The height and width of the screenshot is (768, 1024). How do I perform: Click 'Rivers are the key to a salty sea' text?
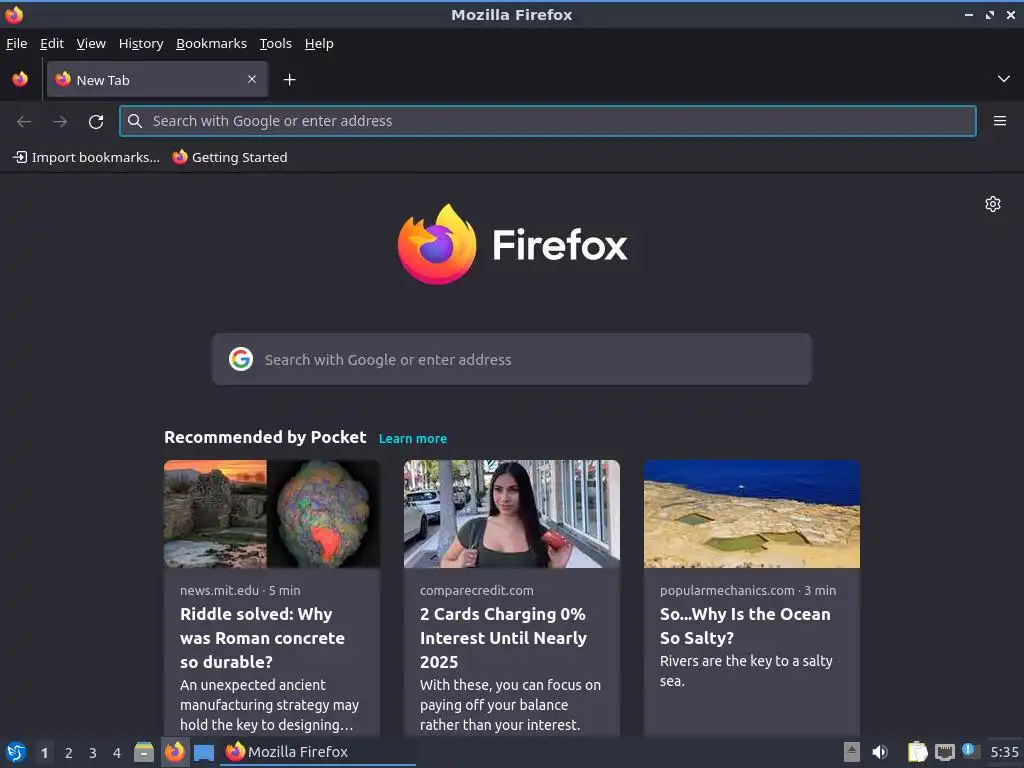[x=746, y=671]
